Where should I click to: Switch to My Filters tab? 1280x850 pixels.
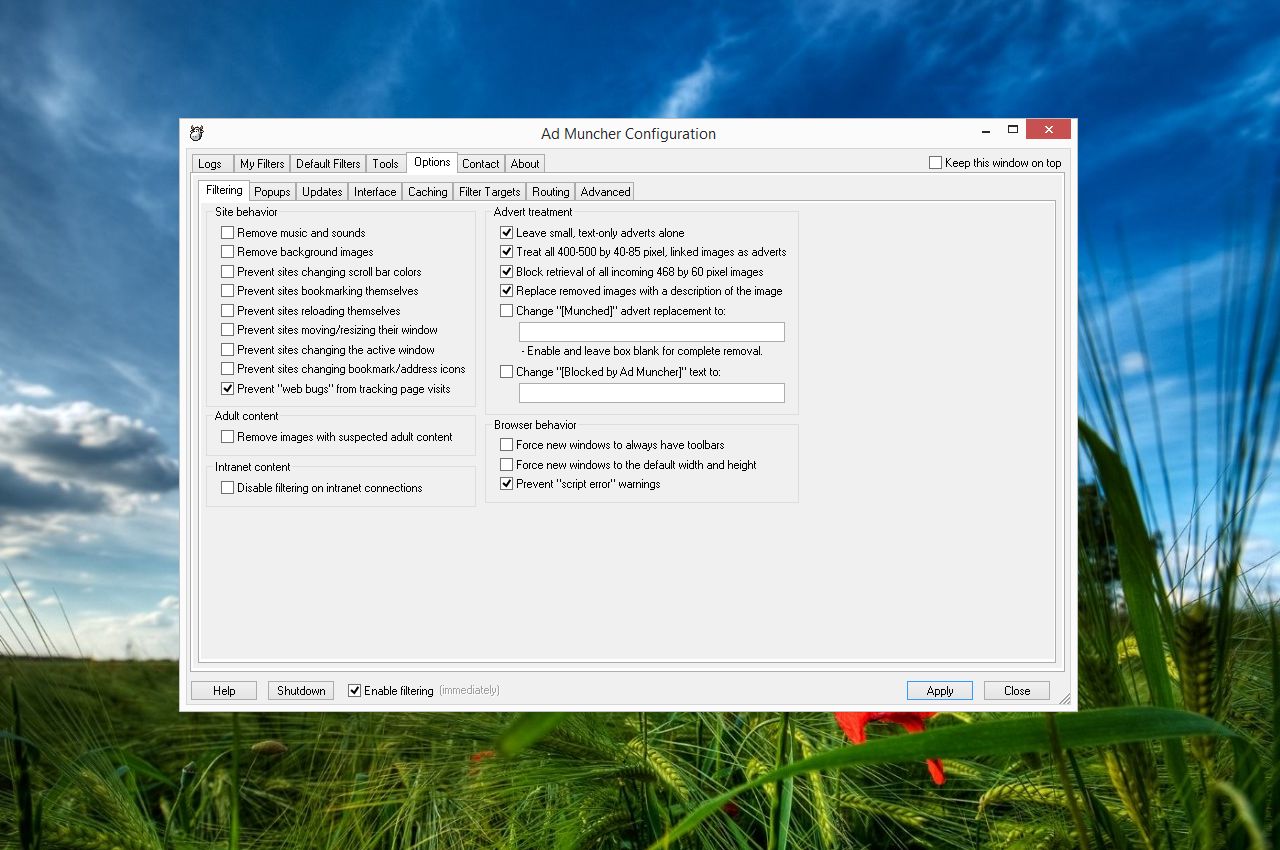[x=262, y=164]
